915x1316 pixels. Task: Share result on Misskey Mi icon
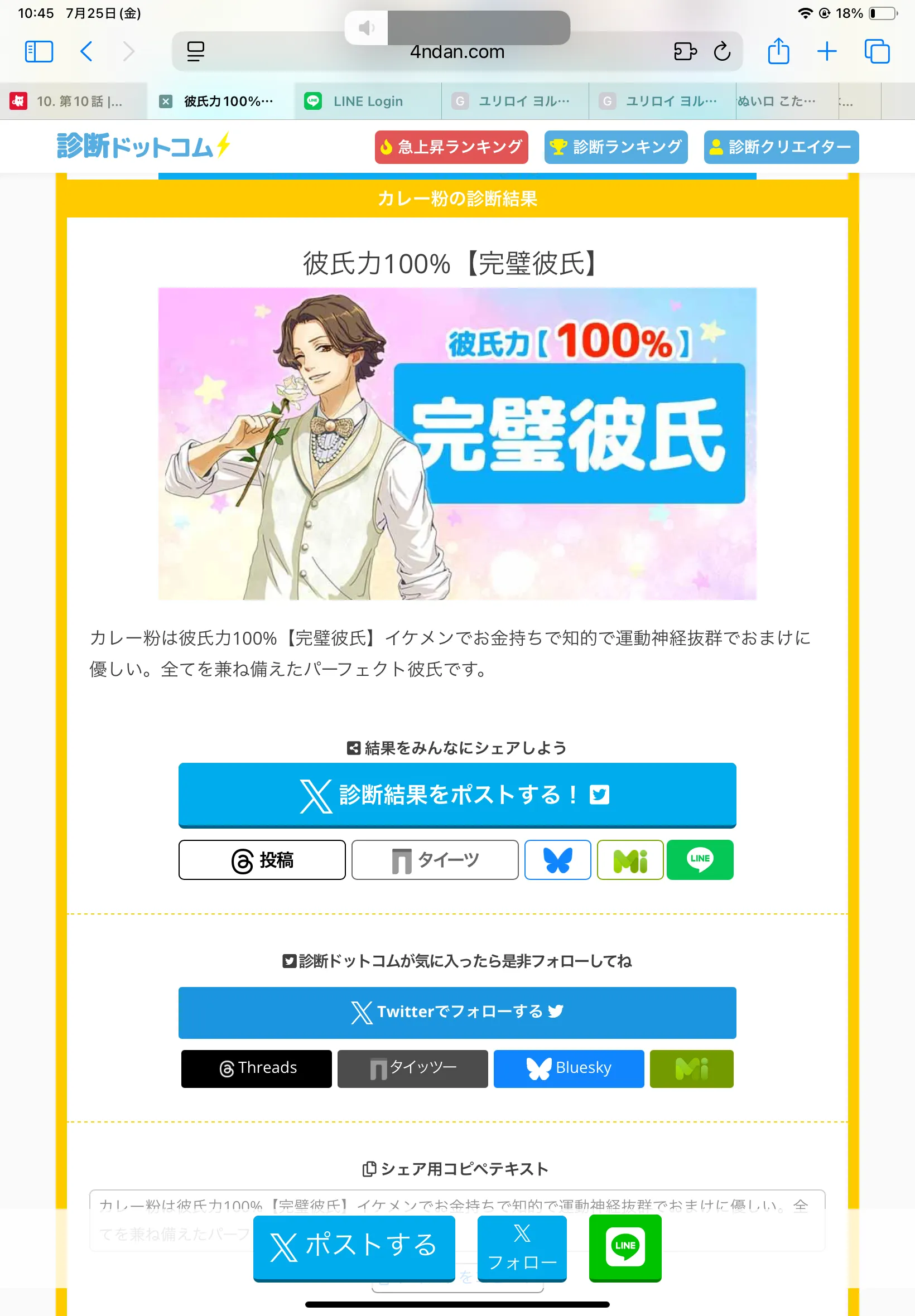click(x=630, y=859)
